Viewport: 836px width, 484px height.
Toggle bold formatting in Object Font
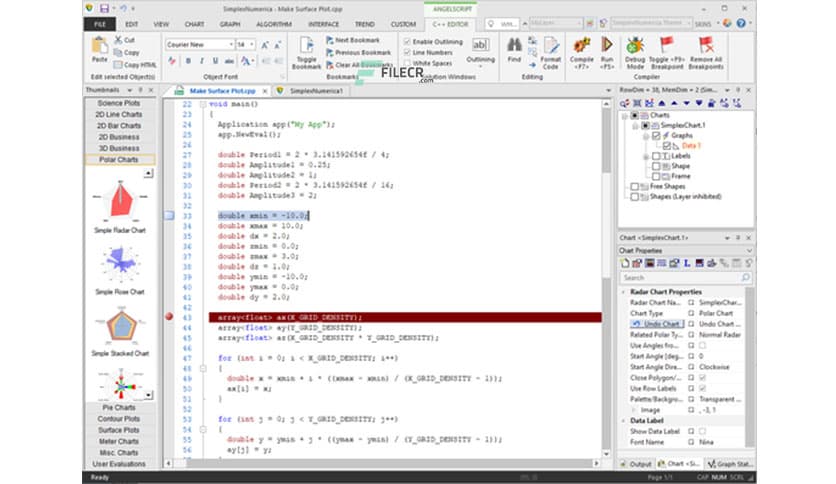point(188,61)
